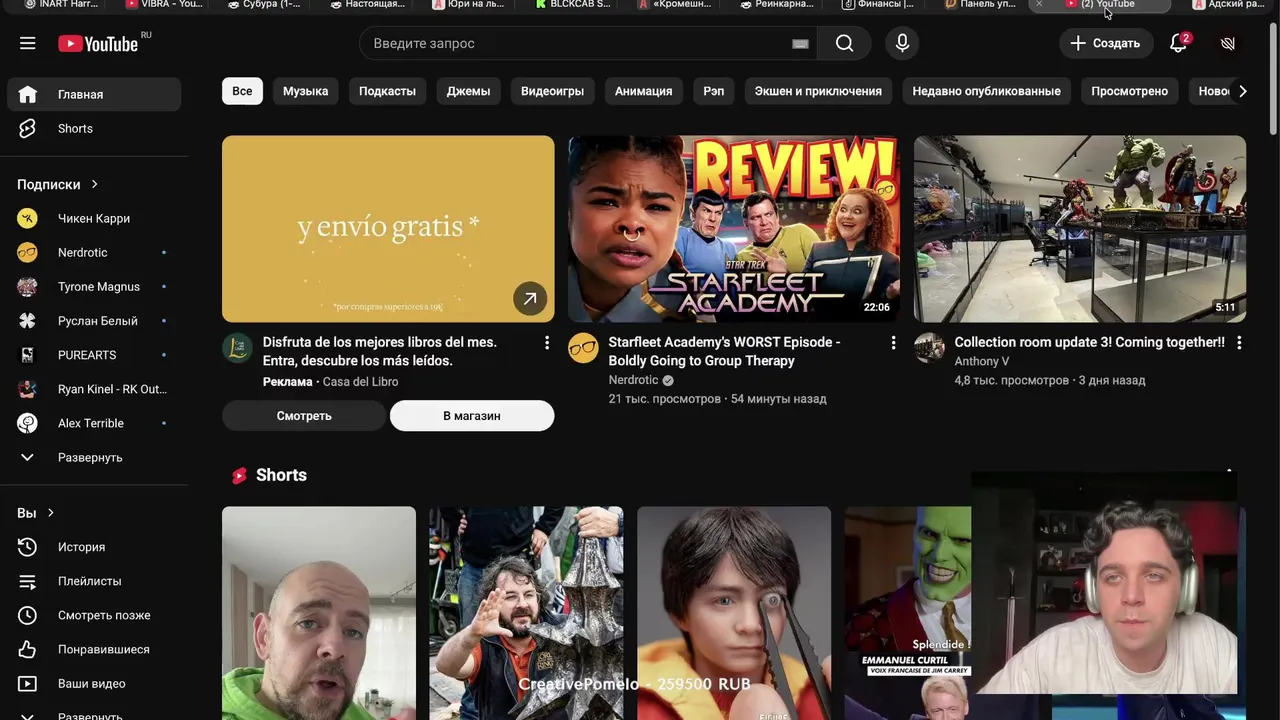Open the Anthony V channel avatar
Screen dimensions: 1280x720
(929, 348)
